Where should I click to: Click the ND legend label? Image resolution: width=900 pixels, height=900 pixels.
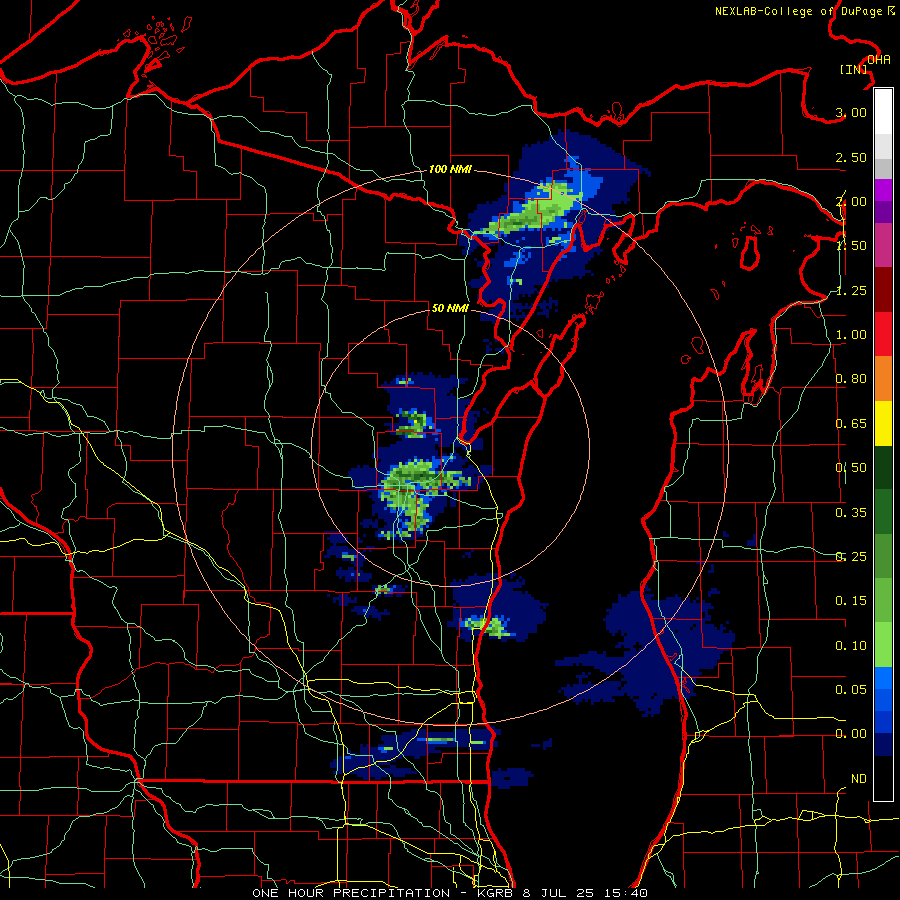[x=858, y=779]
